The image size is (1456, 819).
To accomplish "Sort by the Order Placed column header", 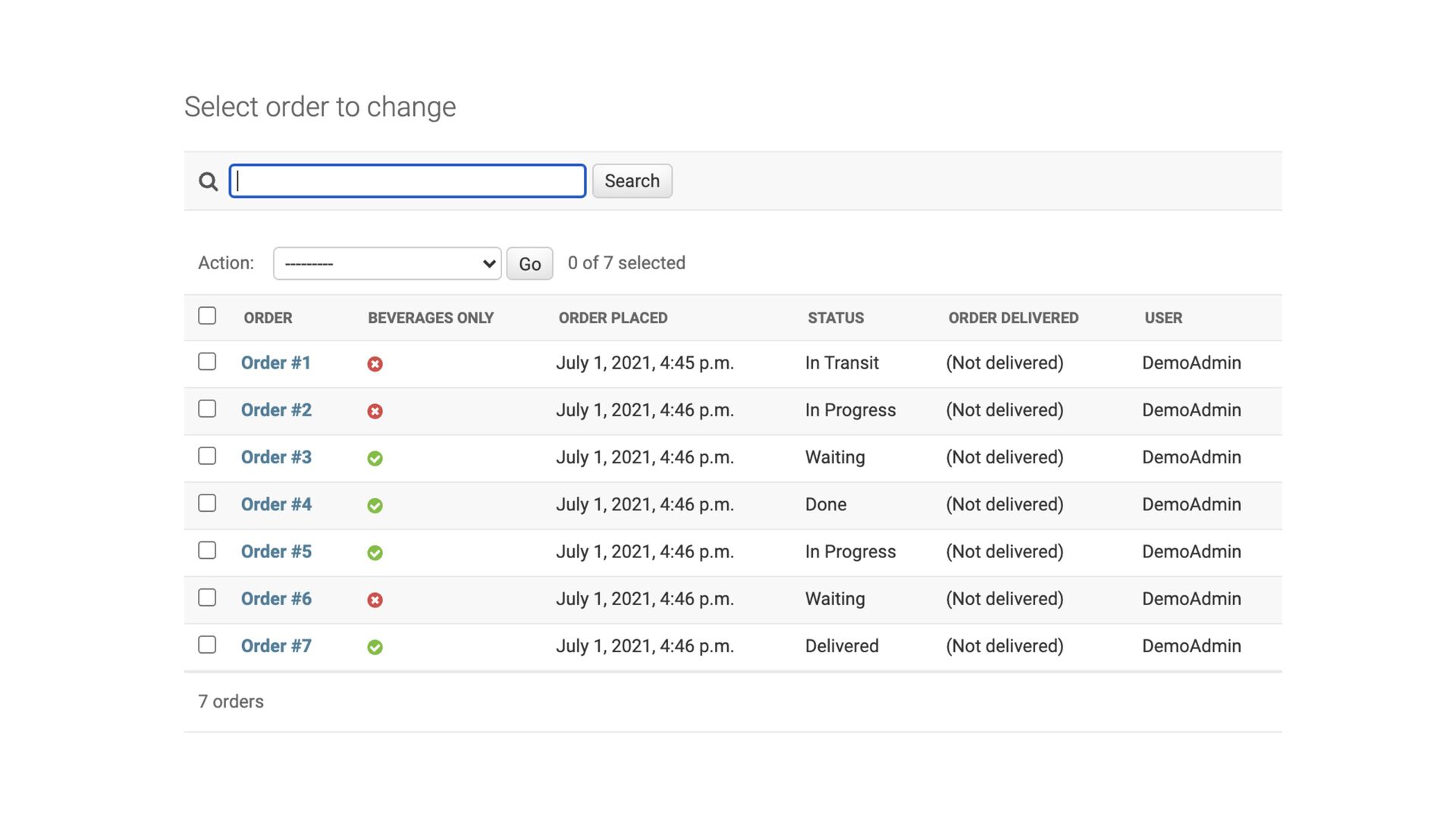I will tap(613, 318).
